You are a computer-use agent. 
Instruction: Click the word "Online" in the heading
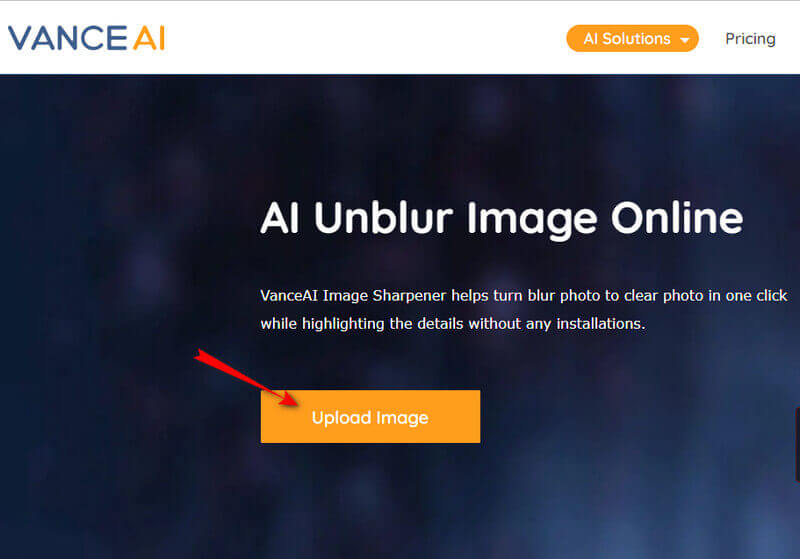tap(677, 218)
